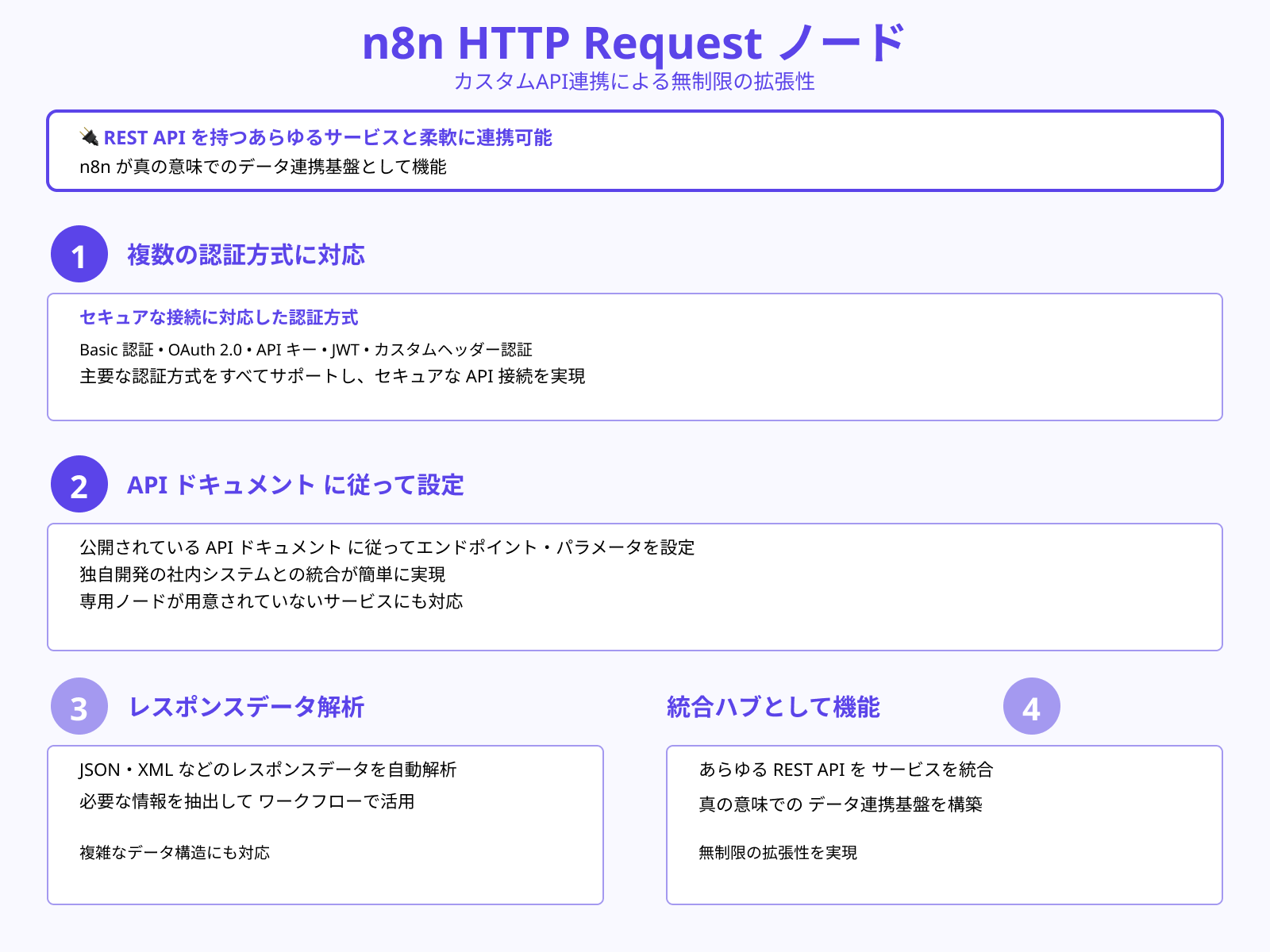Viewport: 1270px width, 952px height.
Task: Click the heading API ドキュメント に従って設定
Action: coord(297,486)
